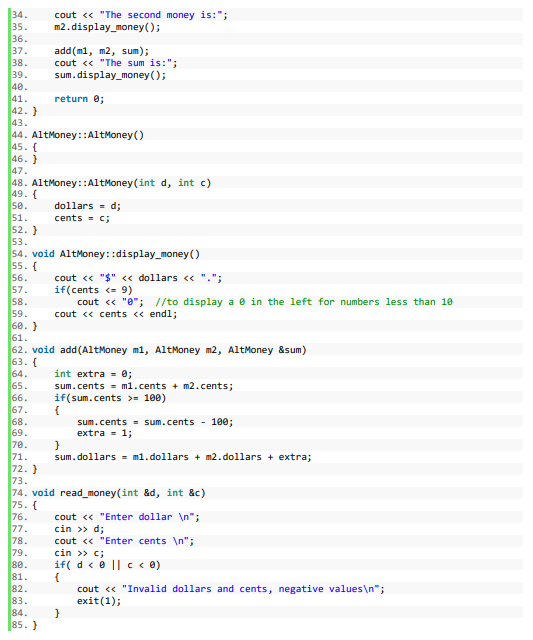Click the string "Enter cents \n"
533x640 pixels.
(x=144, y=541)
